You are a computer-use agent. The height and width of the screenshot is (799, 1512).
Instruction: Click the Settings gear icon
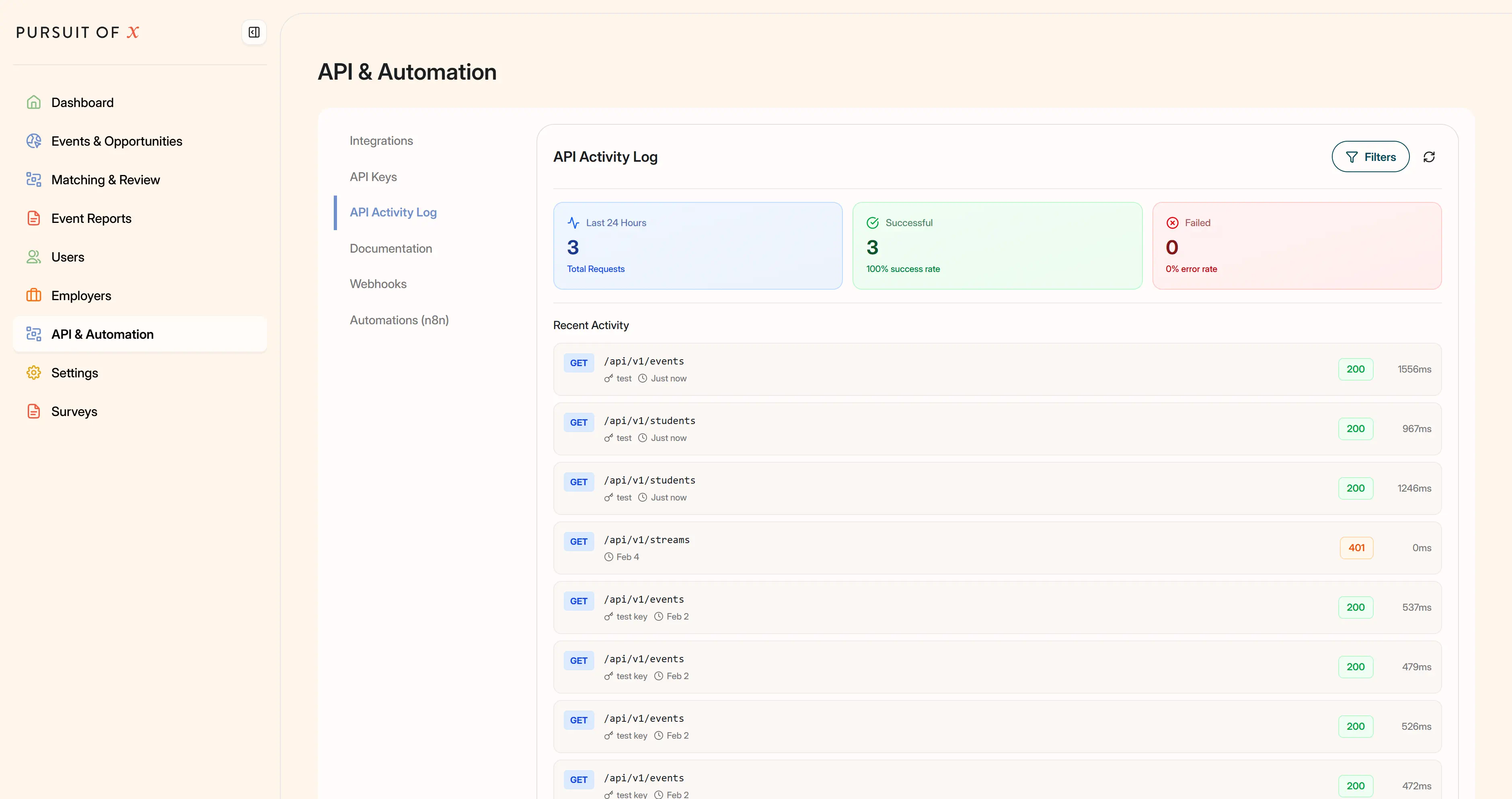[x=34, y=373]
